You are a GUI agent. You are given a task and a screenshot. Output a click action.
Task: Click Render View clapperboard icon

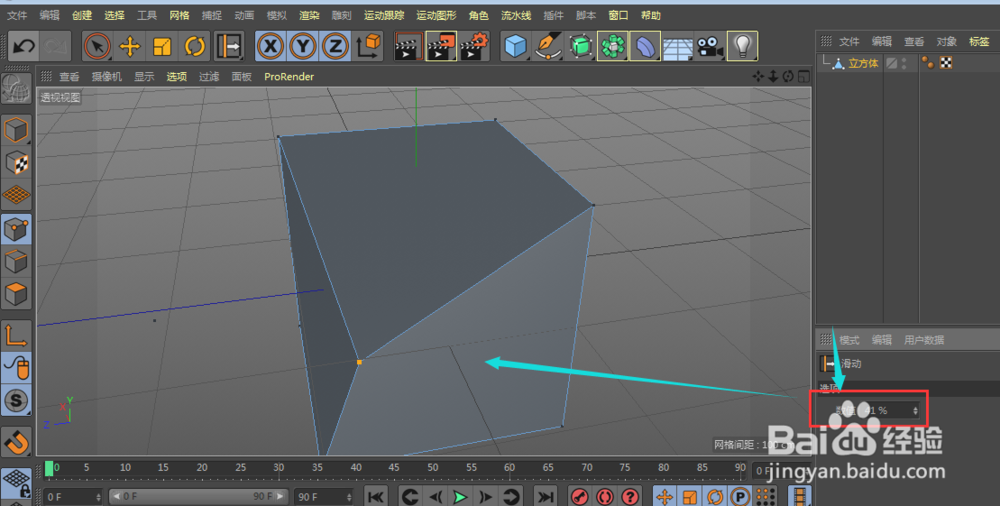point(408,46)
